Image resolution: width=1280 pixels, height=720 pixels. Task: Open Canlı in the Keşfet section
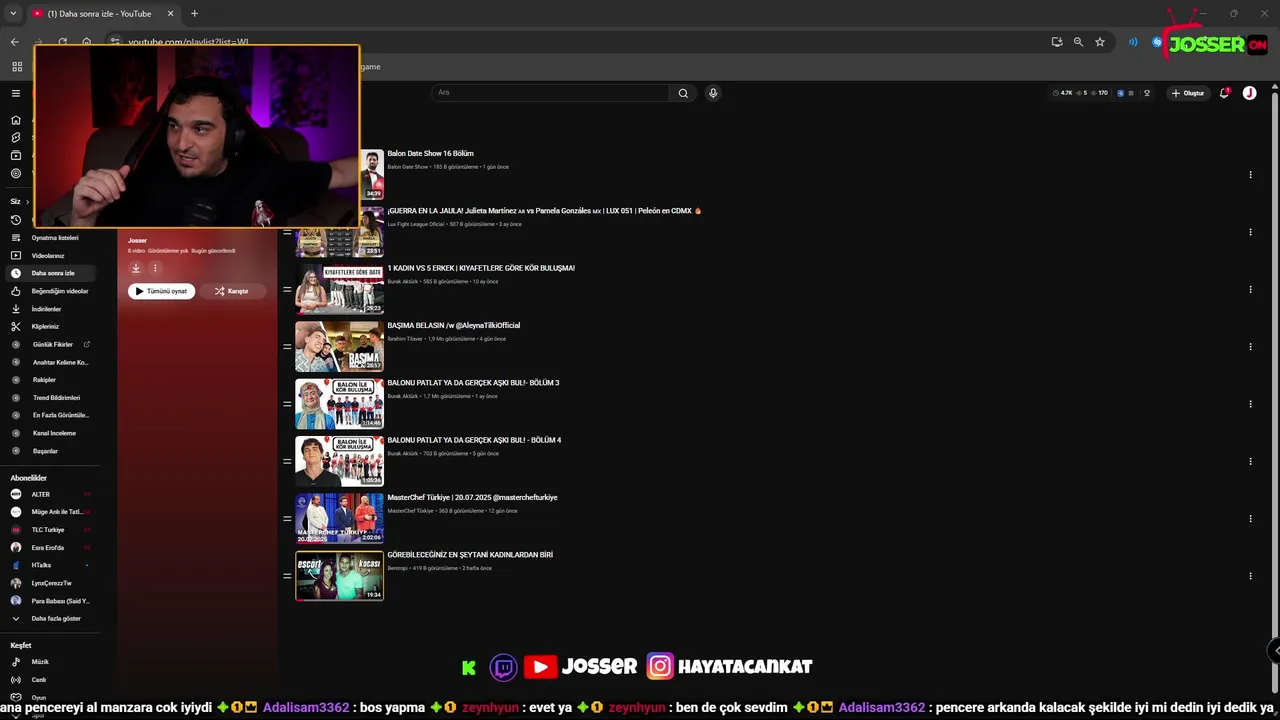39,680
